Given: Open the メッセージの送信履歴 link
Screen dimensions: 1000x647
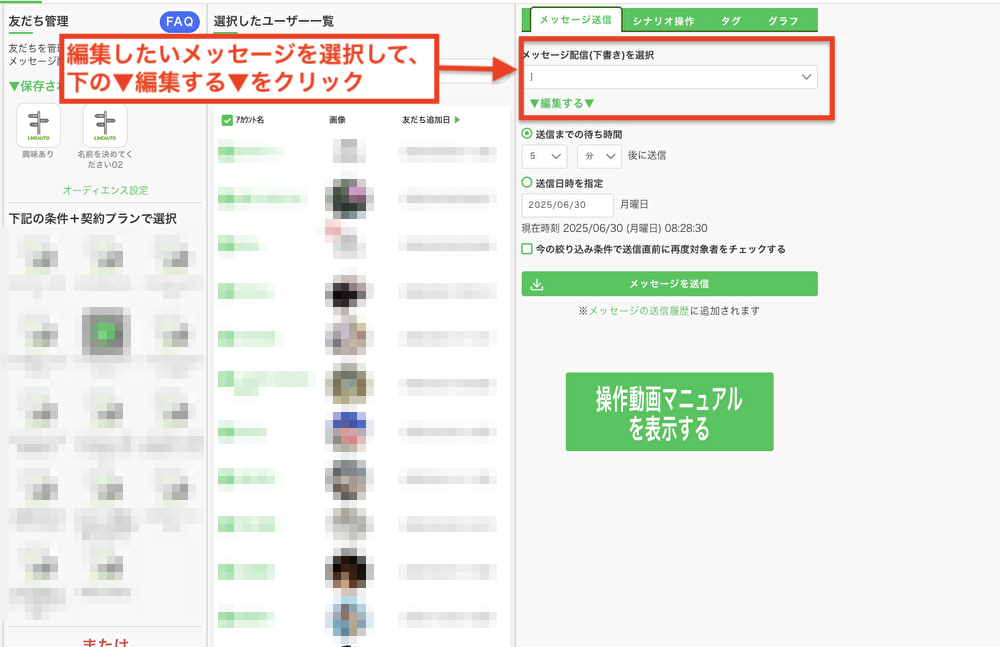Looking at the screenshot, I should 637,311.
